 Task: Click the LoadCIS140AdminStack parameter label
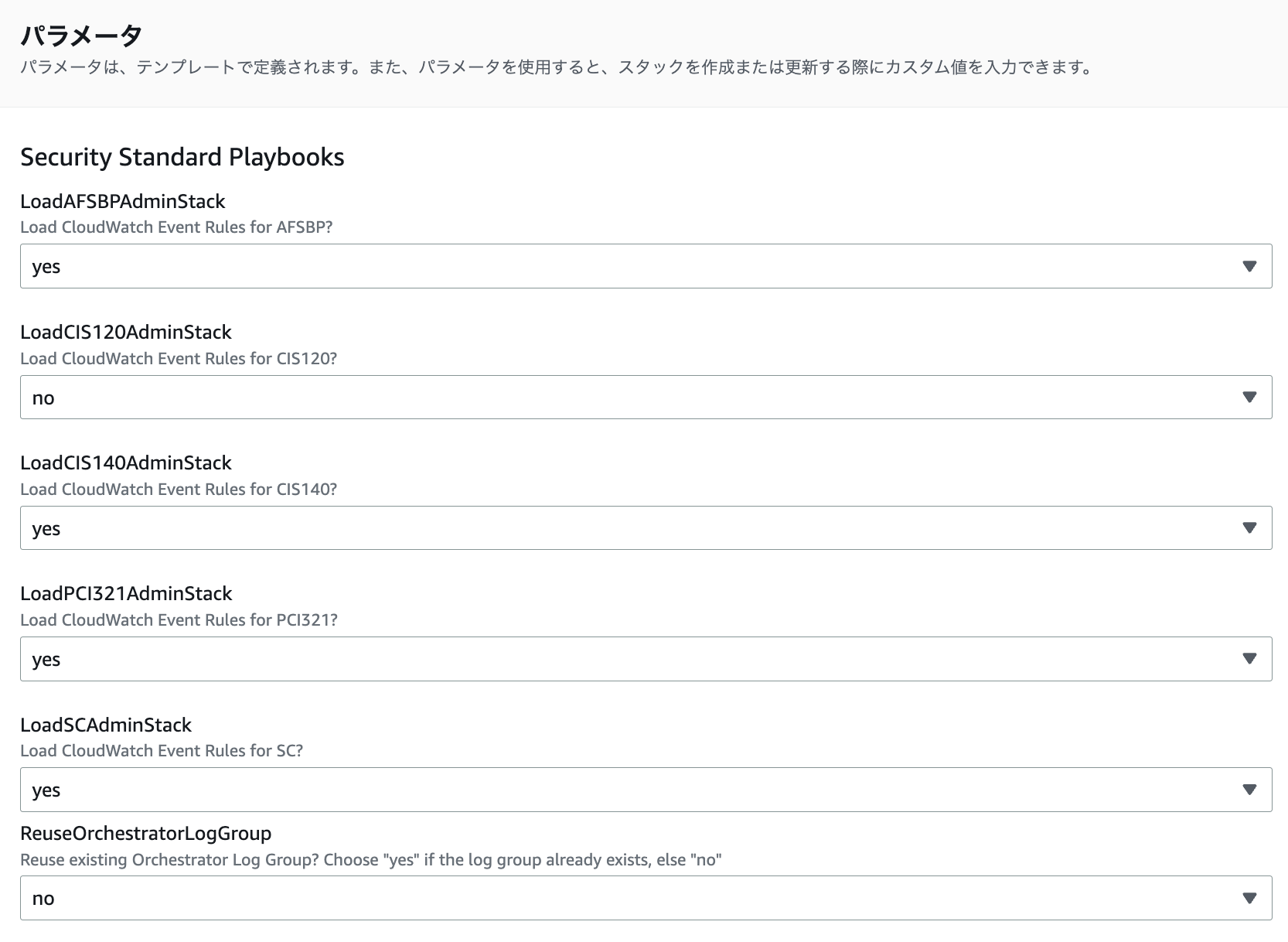125,463
